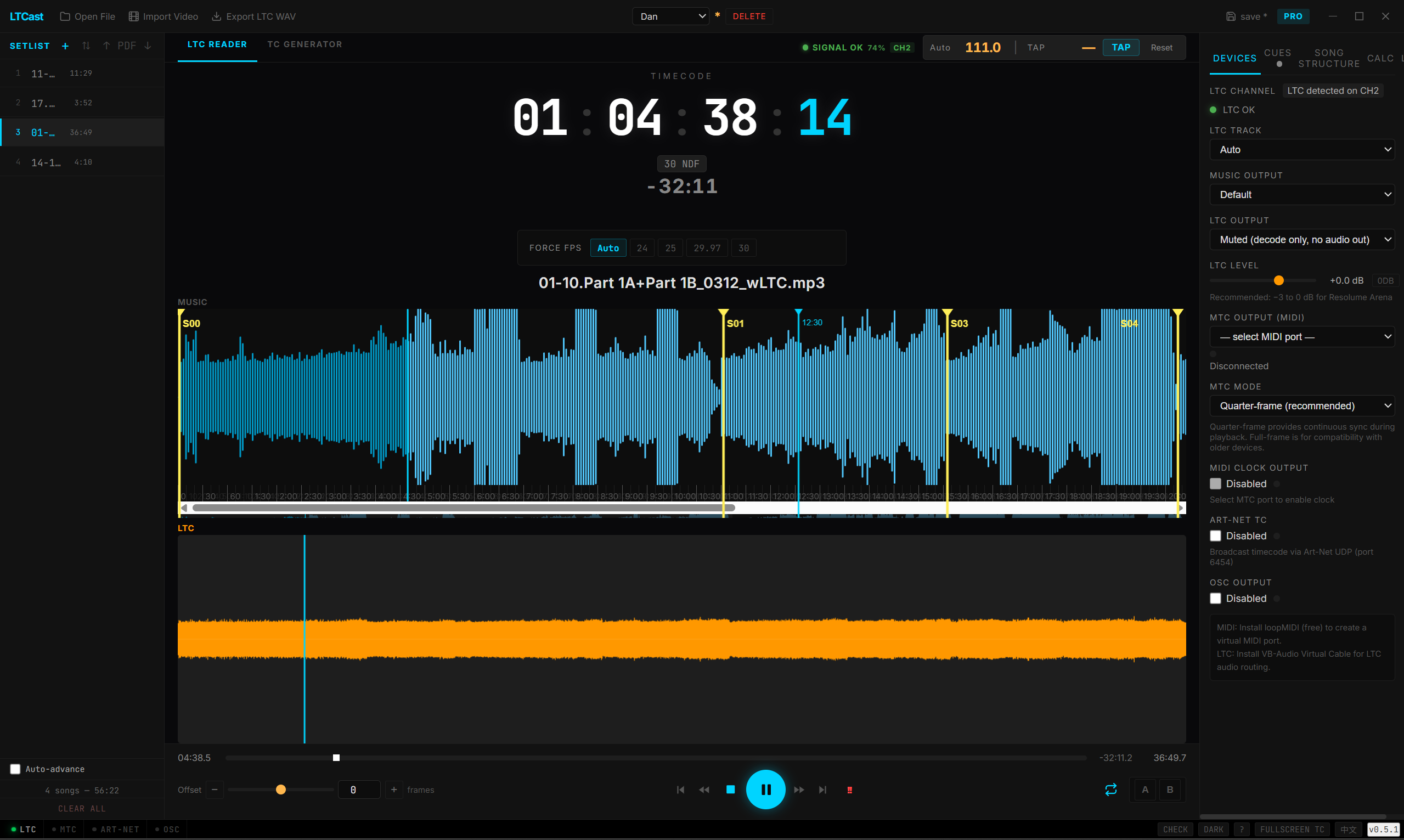Click the Offset slider handle
1404x840 pixels.
click(281, 790)
